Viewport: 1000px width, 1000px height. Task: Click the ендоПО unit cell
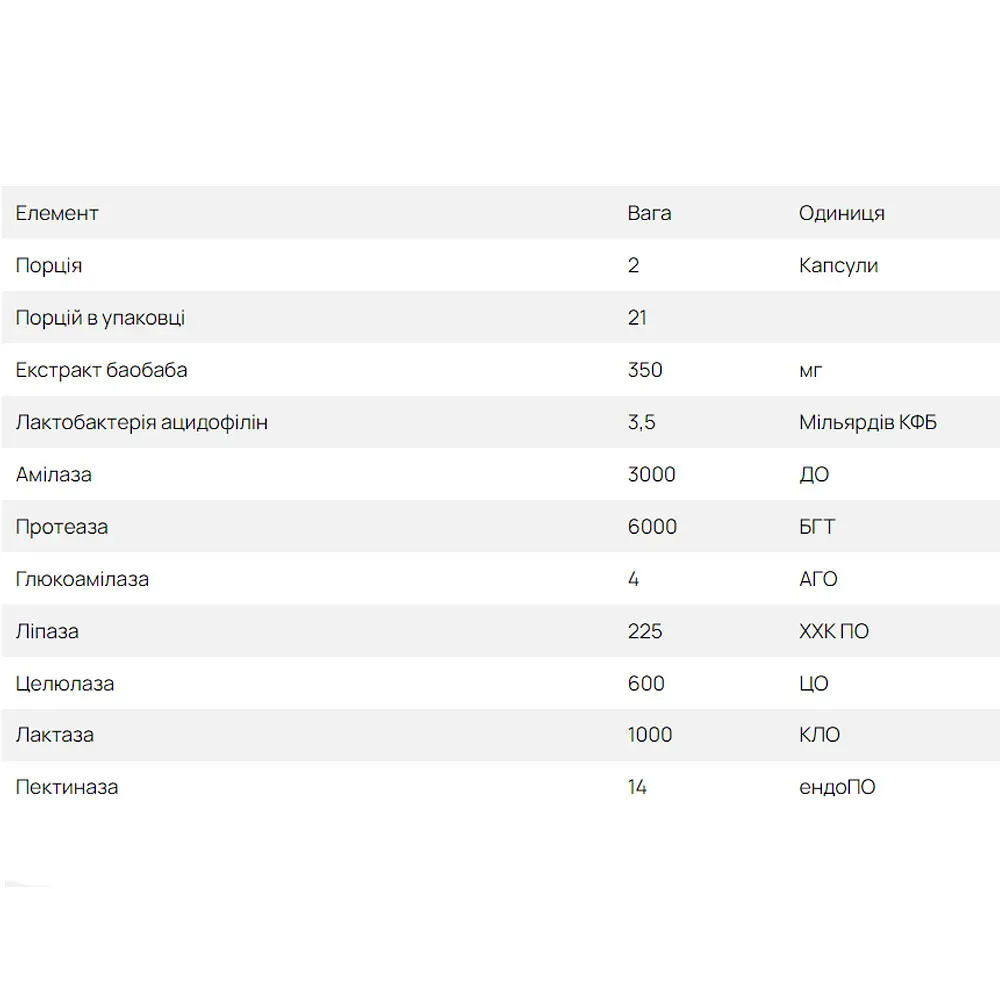click(837, 787)
